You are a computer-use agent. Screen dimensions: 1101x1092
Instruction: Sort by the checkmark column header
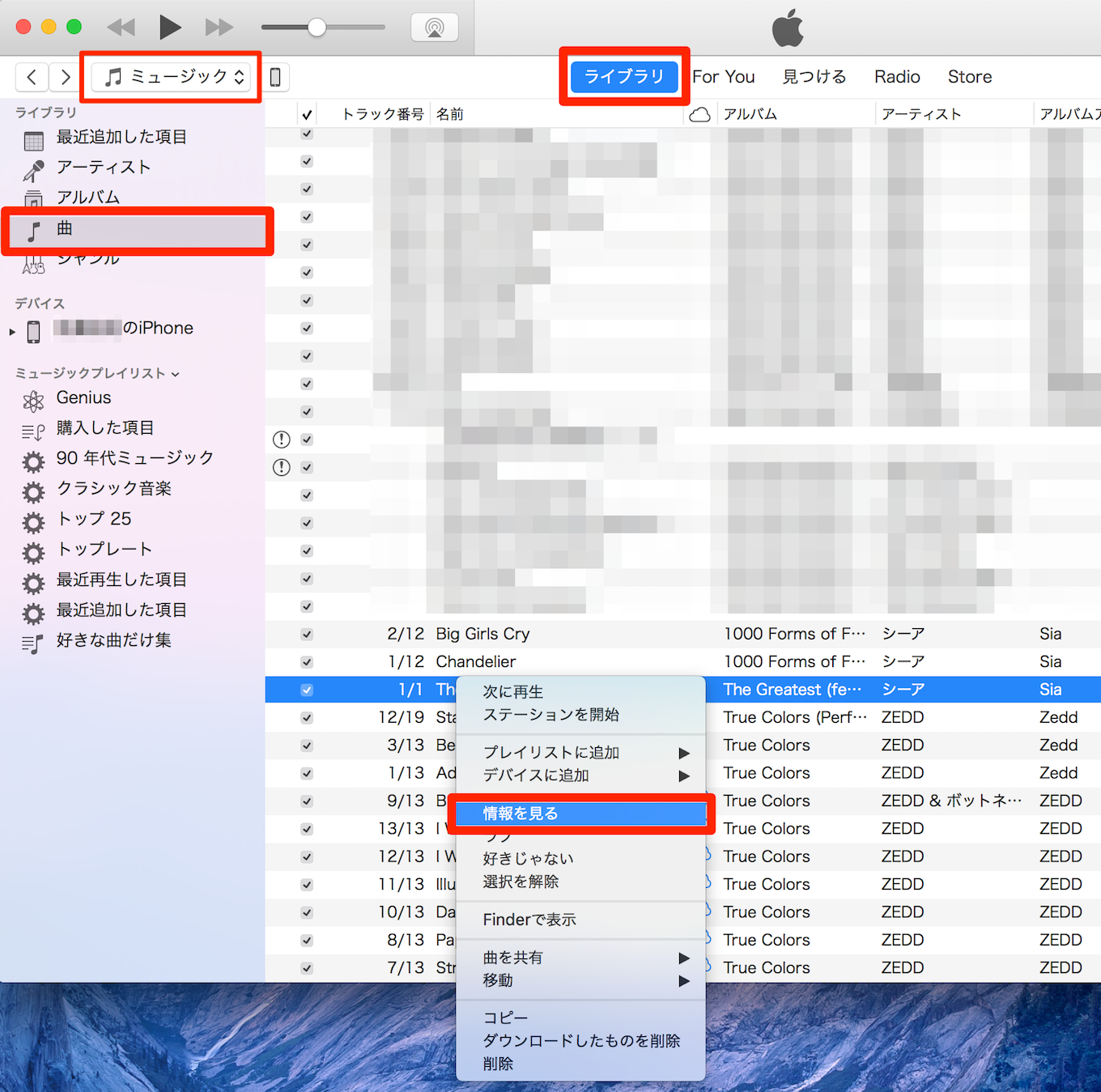point(307,114)
